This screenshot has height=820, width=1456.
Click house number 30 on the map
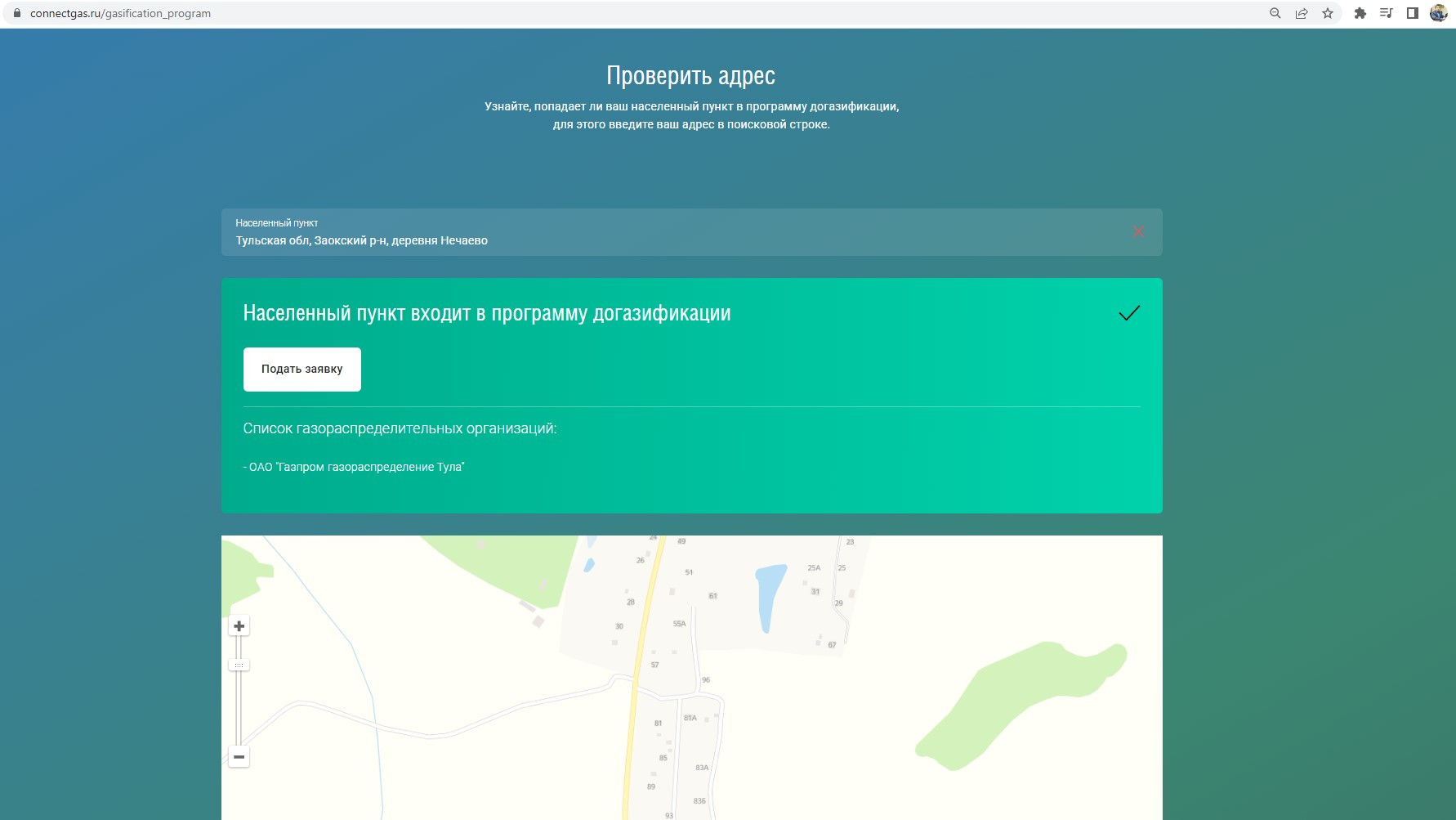pos(619,626)
